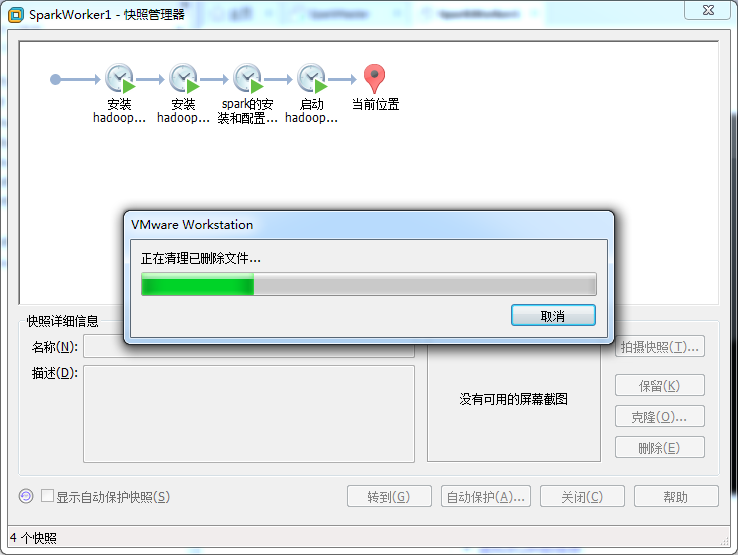738x555 pixels.
Task: Click the 帮助 button
Action: click(x=676, y=497)
